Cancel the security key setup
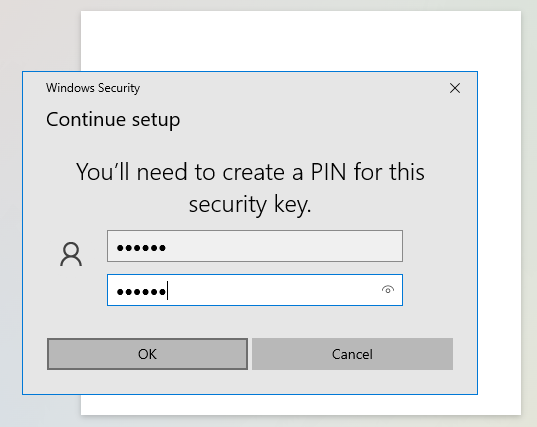The width and height of the screenshot is (537, 427). coord(352,354)
